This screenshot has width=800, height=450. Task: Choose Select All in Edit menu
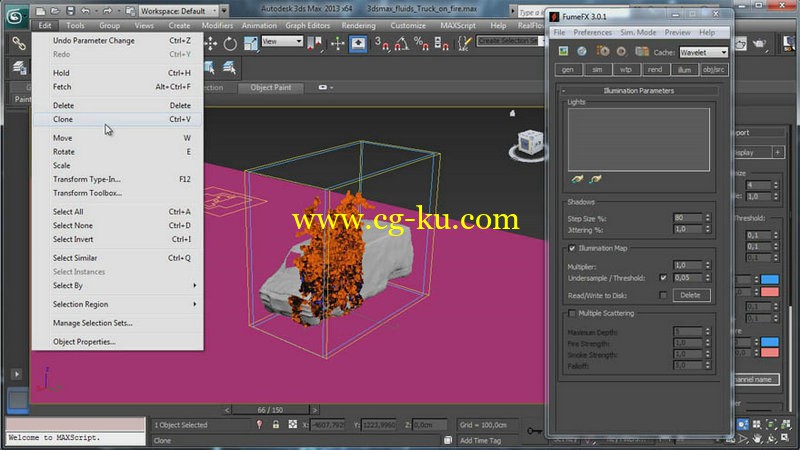click(x=118, y=212)
